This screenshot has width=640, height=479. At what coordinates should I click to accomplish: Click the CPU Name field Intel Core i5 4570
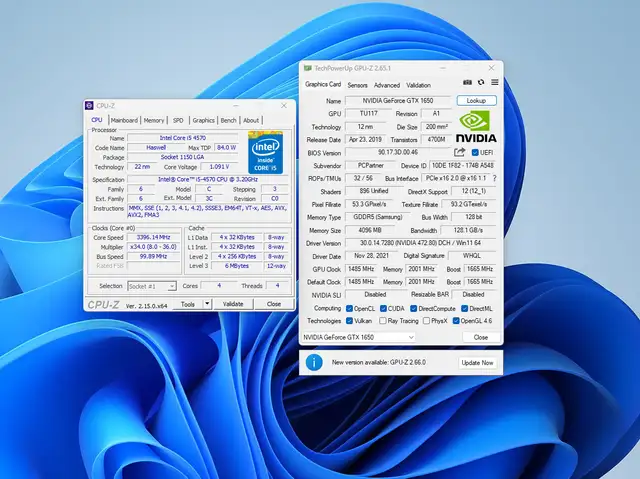tap(182, 138)
